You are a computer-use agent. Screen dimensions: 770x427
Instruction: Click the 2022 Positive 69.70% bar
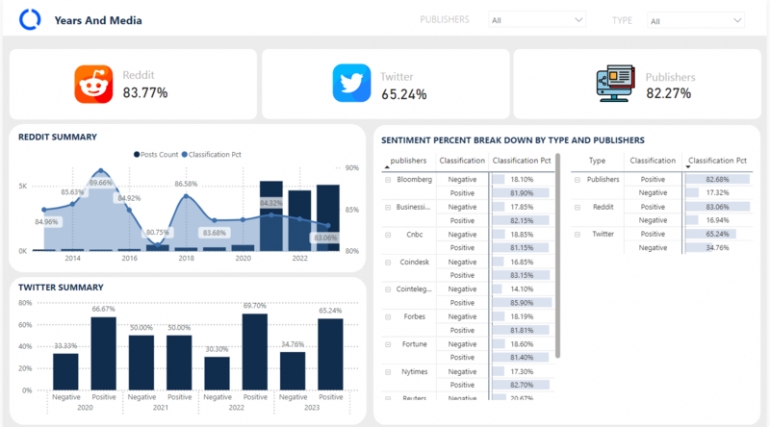[x=255, y=352]
